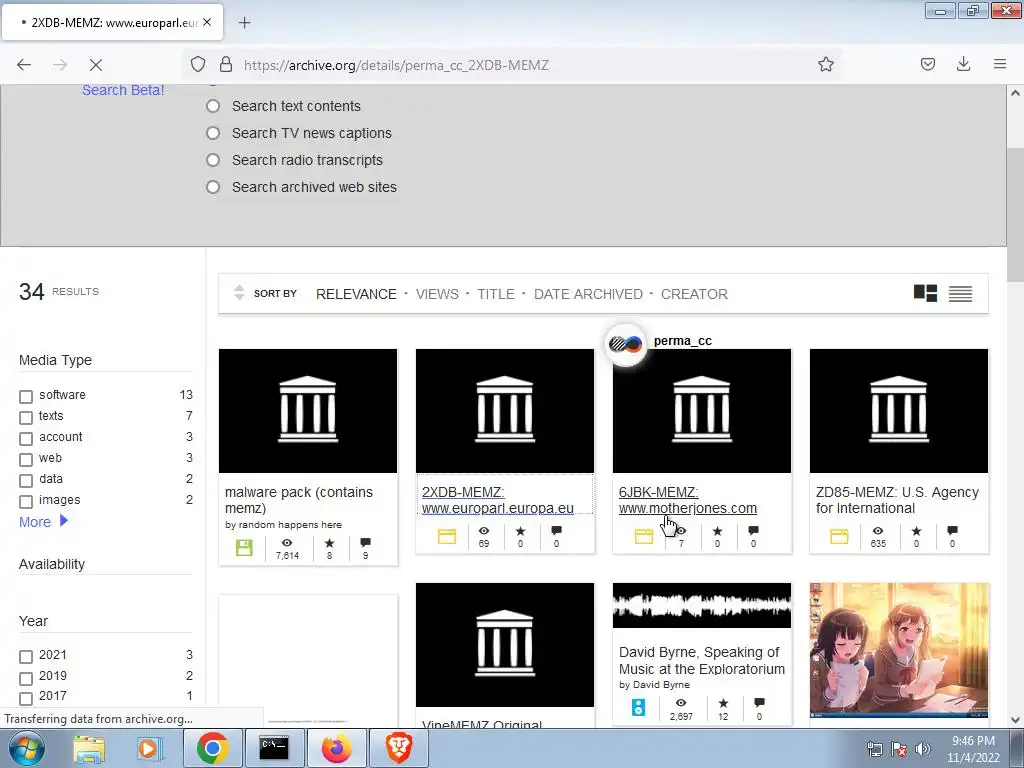This screenshot has width=1024, height=768.
Task: Sort results by Views
Action: point(437,294)
